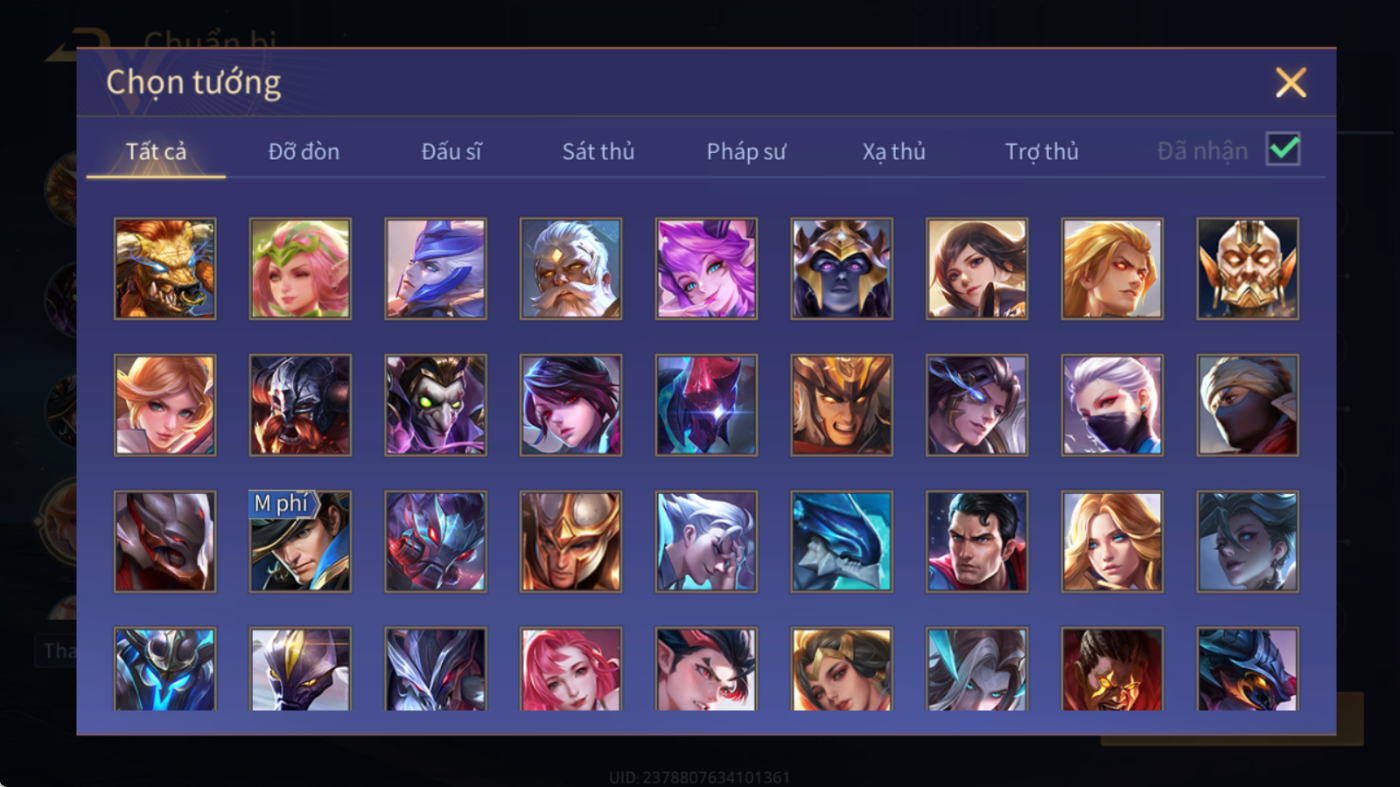The width and height of the screenshot is (1400, 787).
Task: Pick the blonde woman with blue eyes
Action: click(1112, 541)
